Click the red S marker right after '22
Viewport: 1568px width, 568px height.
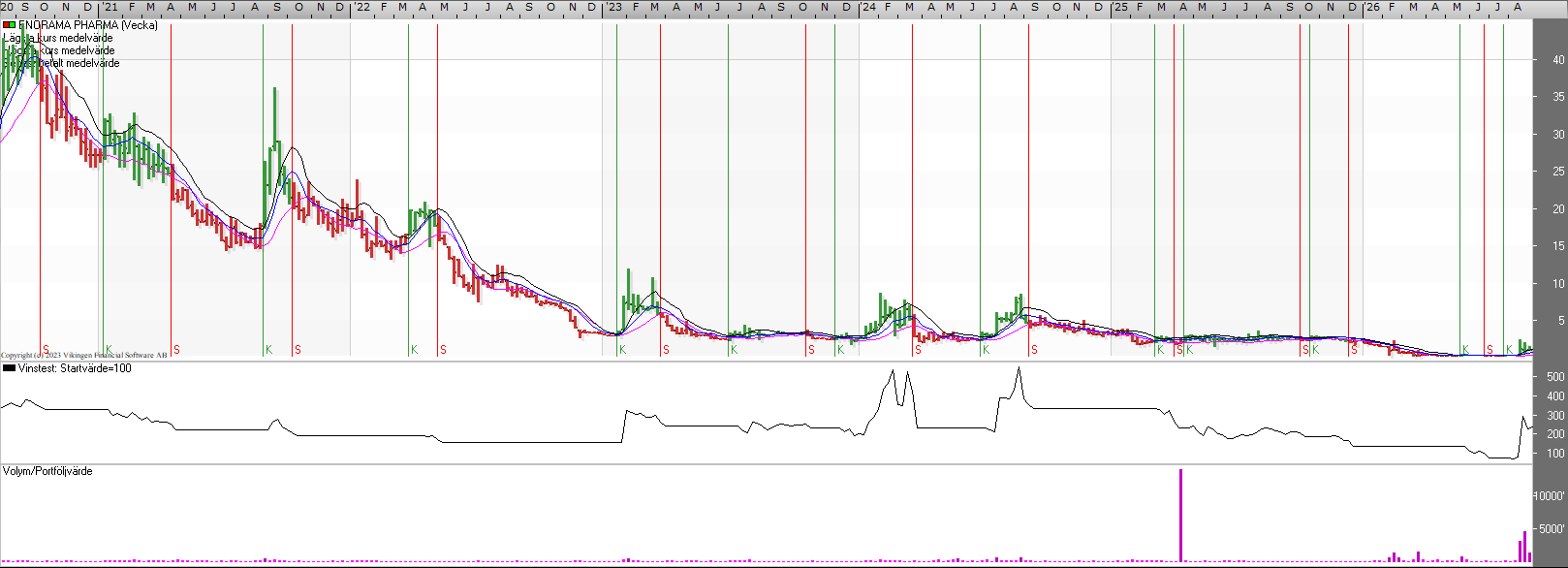pos(443,350)
